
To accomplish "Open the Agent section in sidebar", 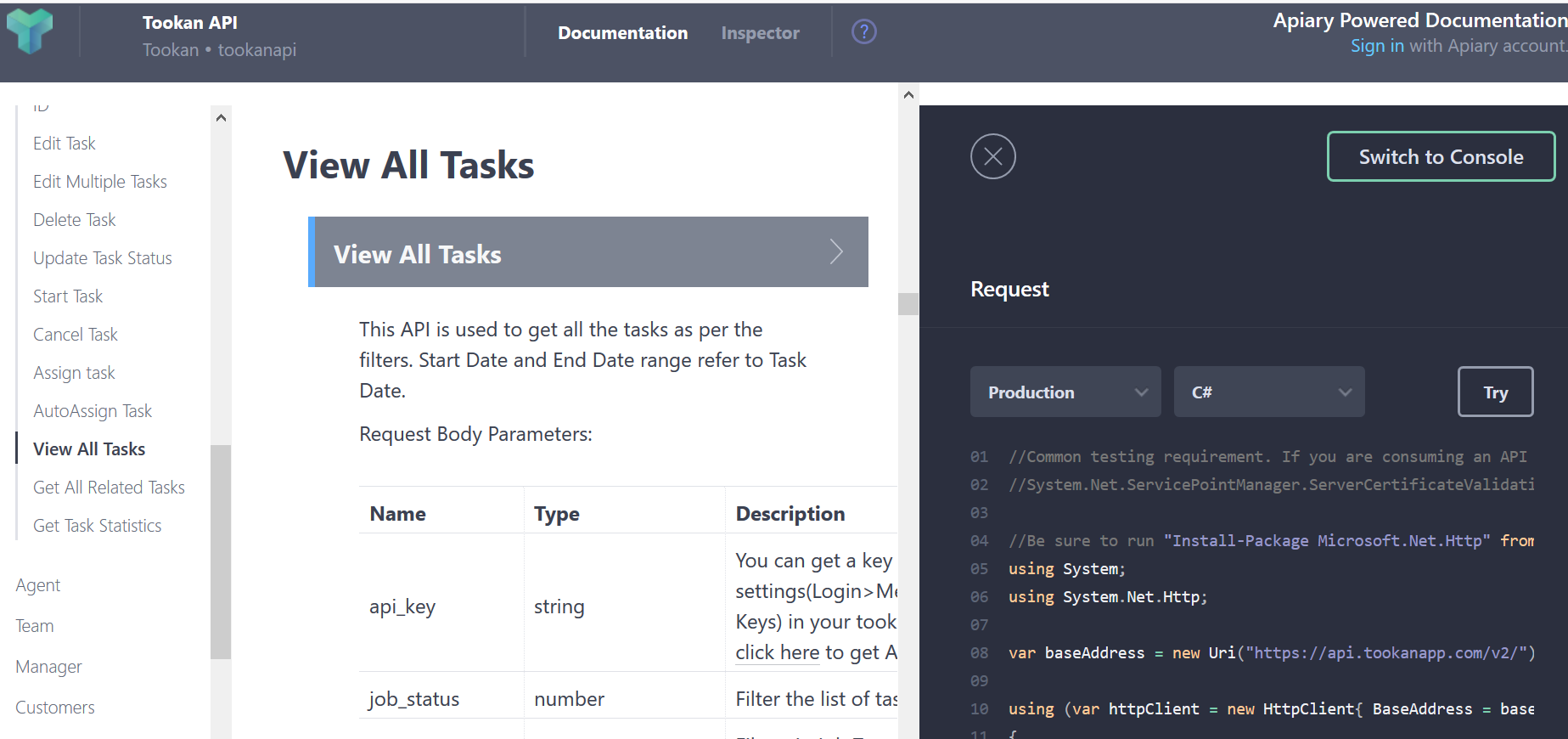I will 38,585.
